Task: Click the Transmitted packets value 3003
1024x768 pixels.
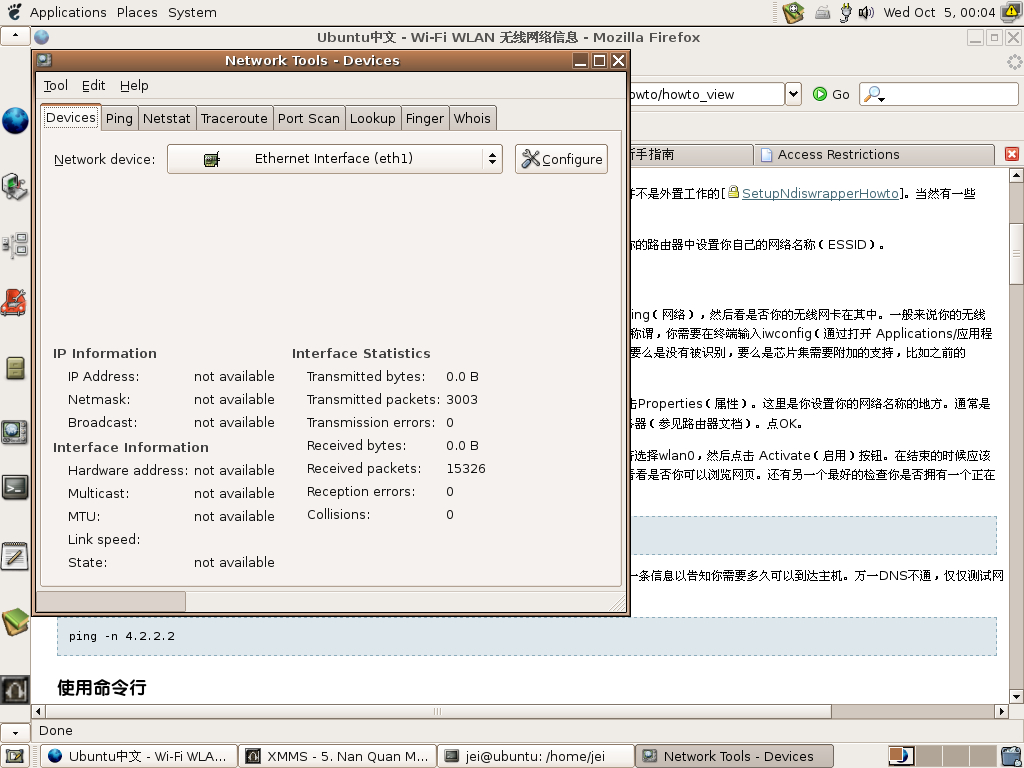Action: tap(462, 399)
